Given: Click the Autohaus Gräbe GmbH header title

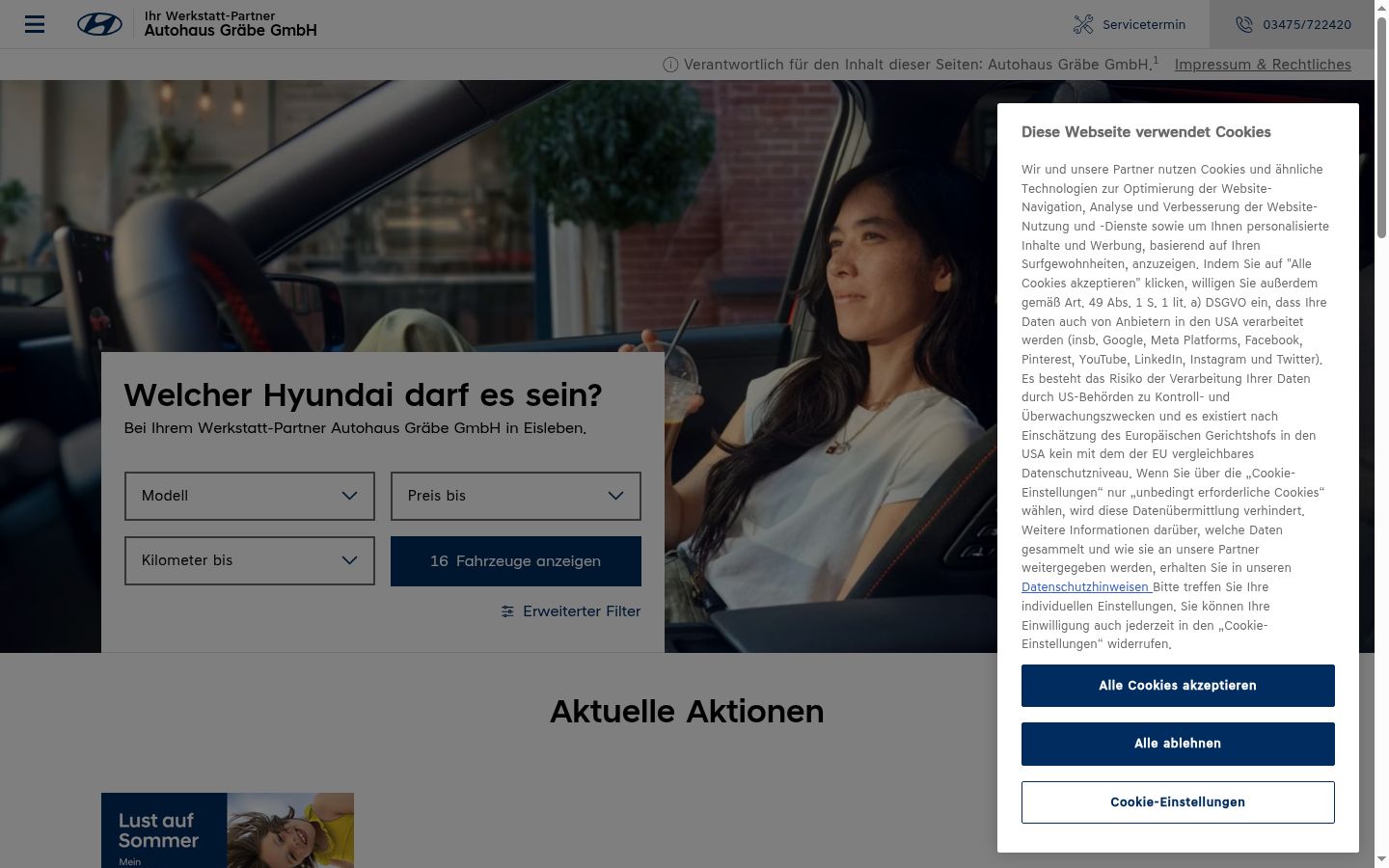Looking at the screenshot, I should (231, 31).
